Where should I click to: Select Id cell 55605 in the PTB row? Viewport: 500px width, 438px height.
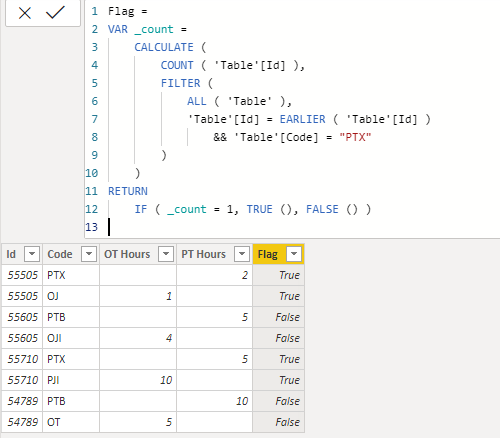pyautogui.click(x=22, y=317)
